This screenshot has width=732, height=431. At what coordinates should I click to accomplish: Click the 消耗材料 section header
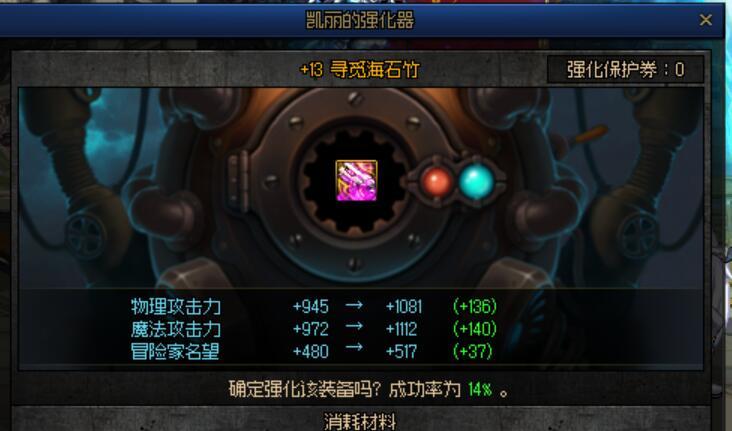pos(359,422)
